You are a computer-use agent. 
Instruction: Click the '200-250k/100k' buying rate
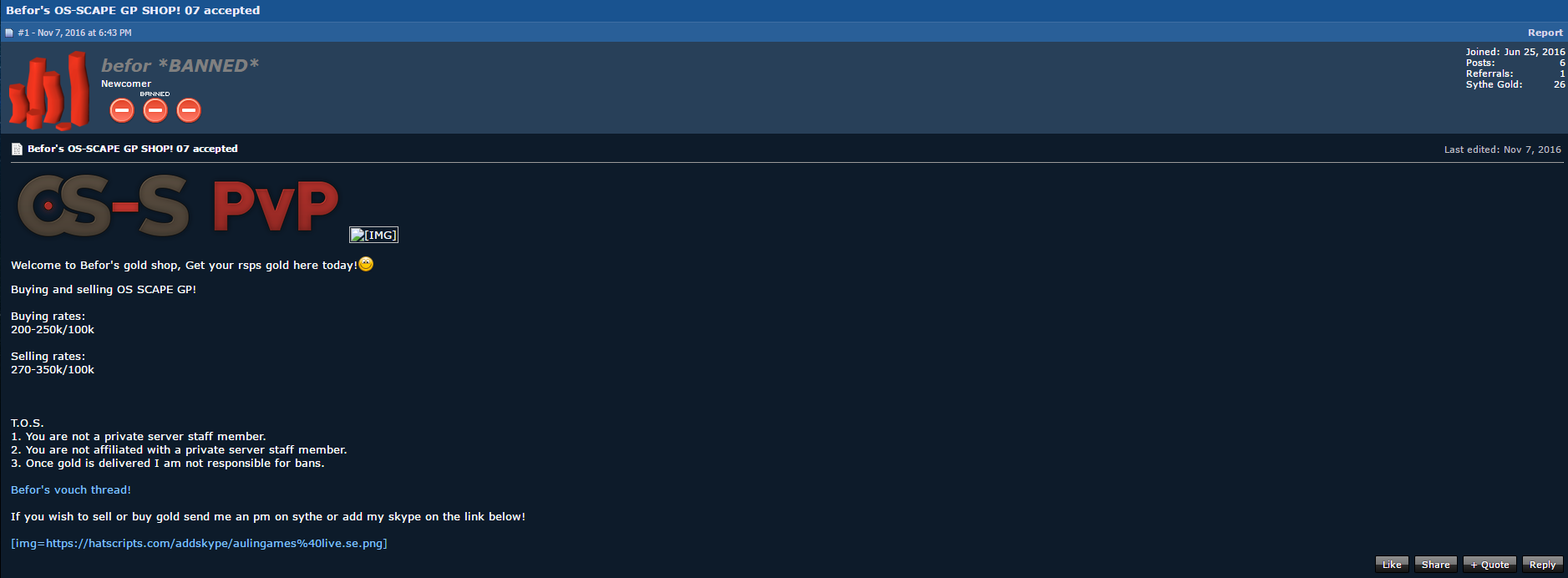pos(53,330)
